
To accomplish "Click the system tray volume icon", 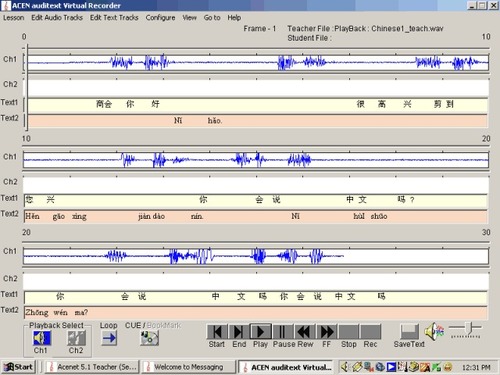I will click(345, 367).
